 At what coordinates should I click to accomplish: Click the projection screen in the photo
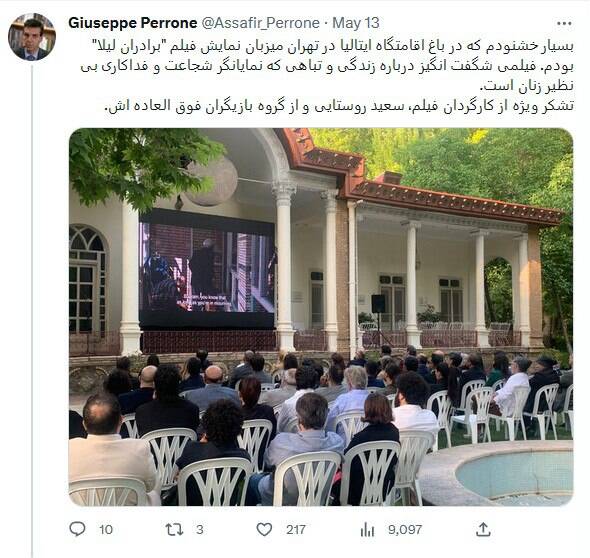point(207,268)
